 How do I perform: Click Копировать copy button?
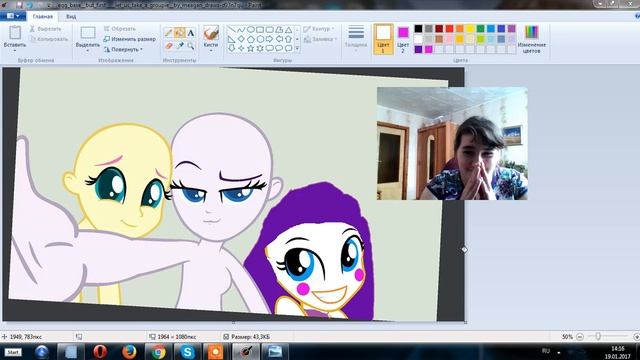coord(49,39)
